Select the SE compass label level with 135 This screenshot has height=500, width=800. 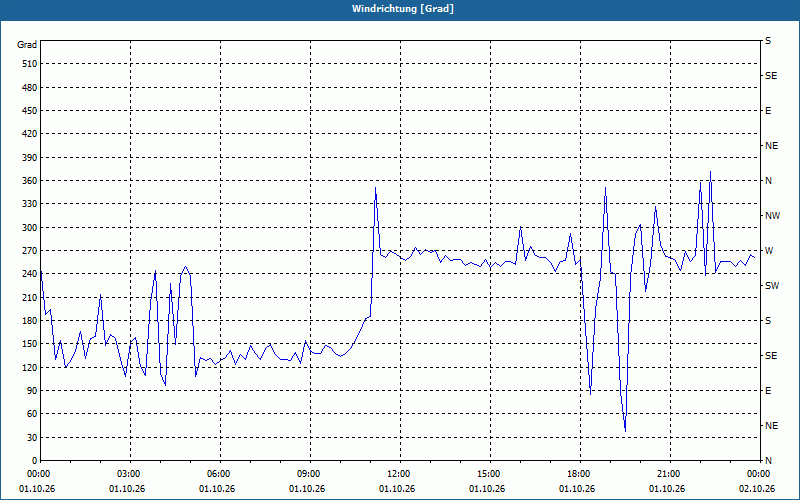click(771, 356)
